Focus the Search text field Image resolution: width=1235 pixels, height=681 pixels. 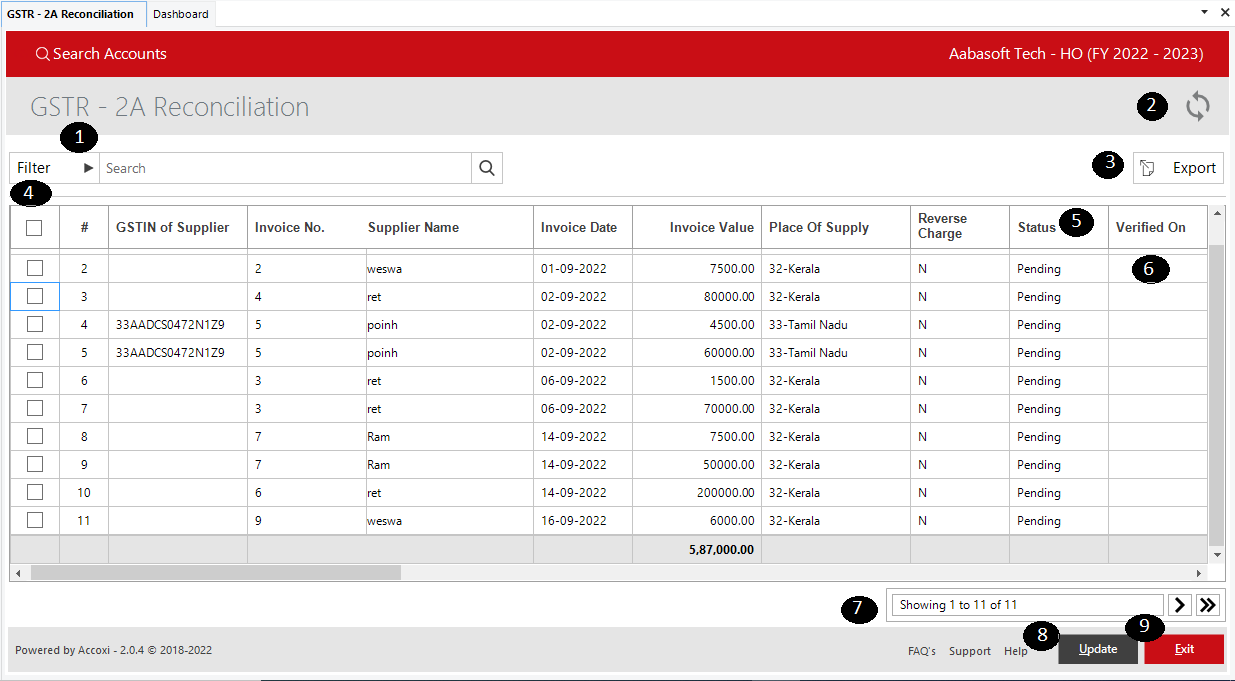pos(285,168)
